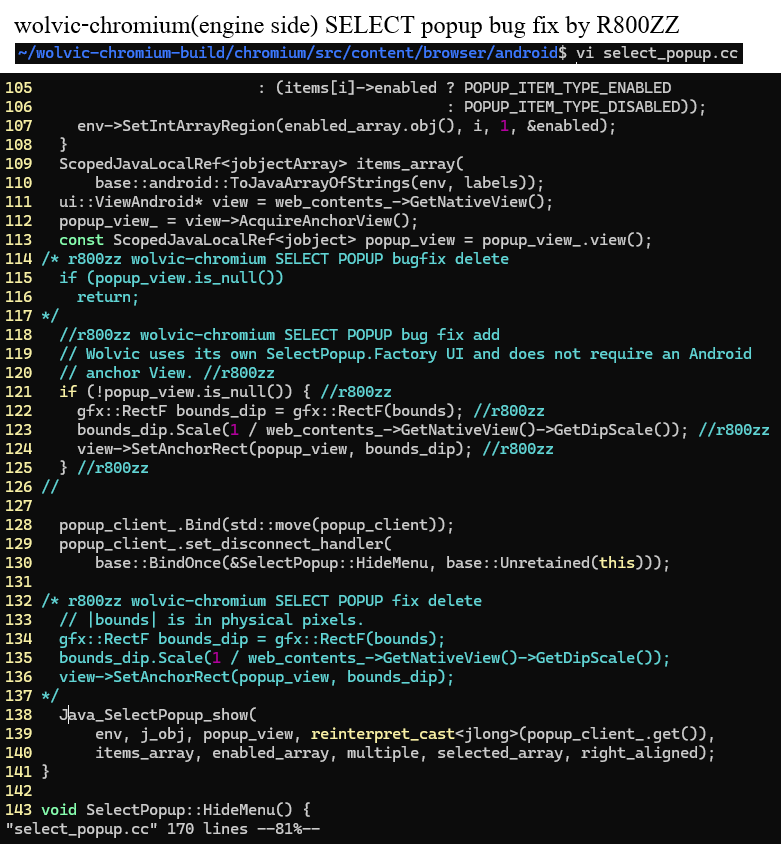Click line 121 if (!popup_view.is_null())
781x844 pixels.
pos(225,392)
